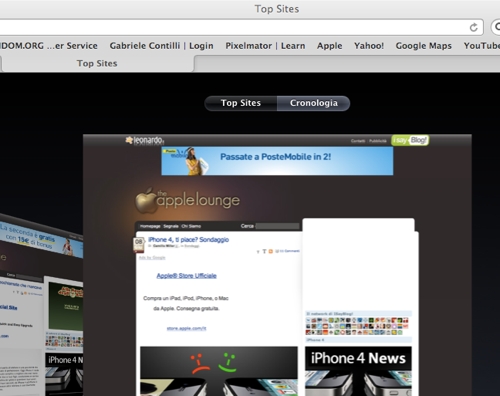Click the golden Apple Lounge logo
500x396 pixels.
point(187,200)
